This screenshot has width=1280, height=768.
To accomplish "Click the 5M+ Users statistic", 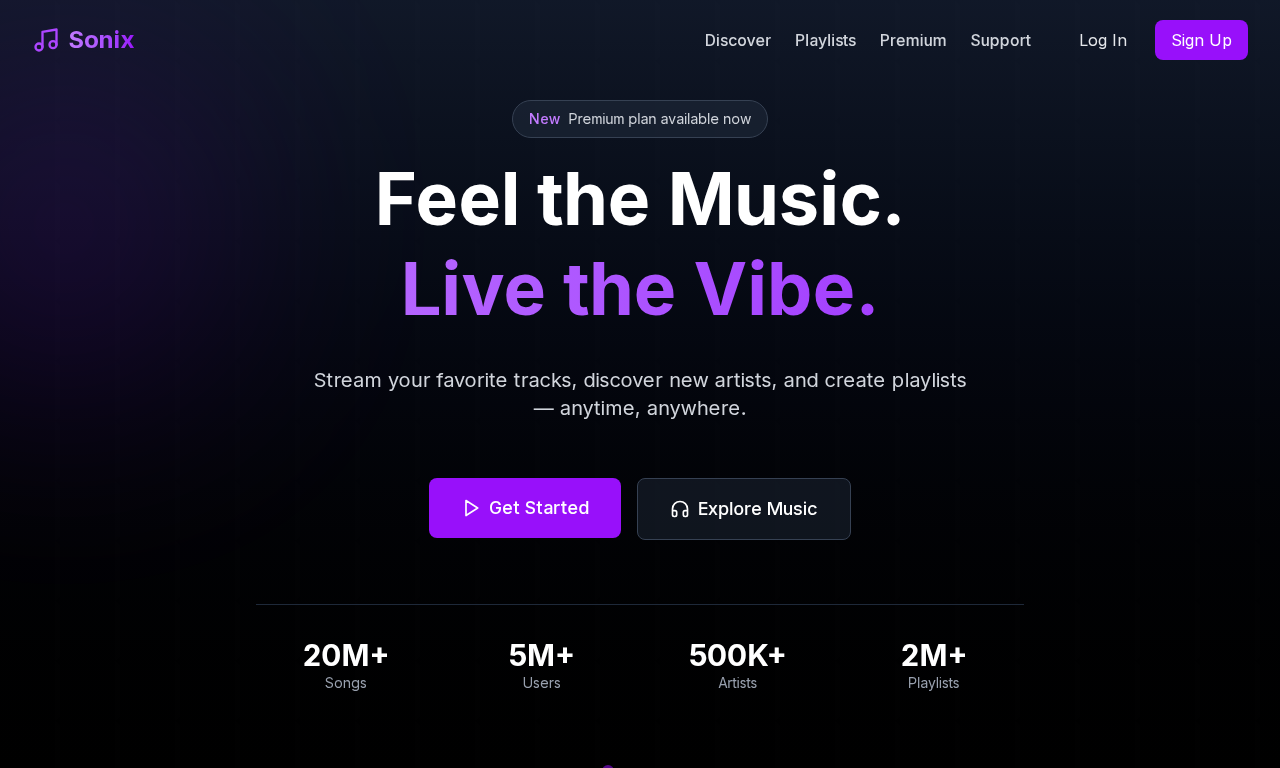I will pyautogui.click(x=542, y=665).
